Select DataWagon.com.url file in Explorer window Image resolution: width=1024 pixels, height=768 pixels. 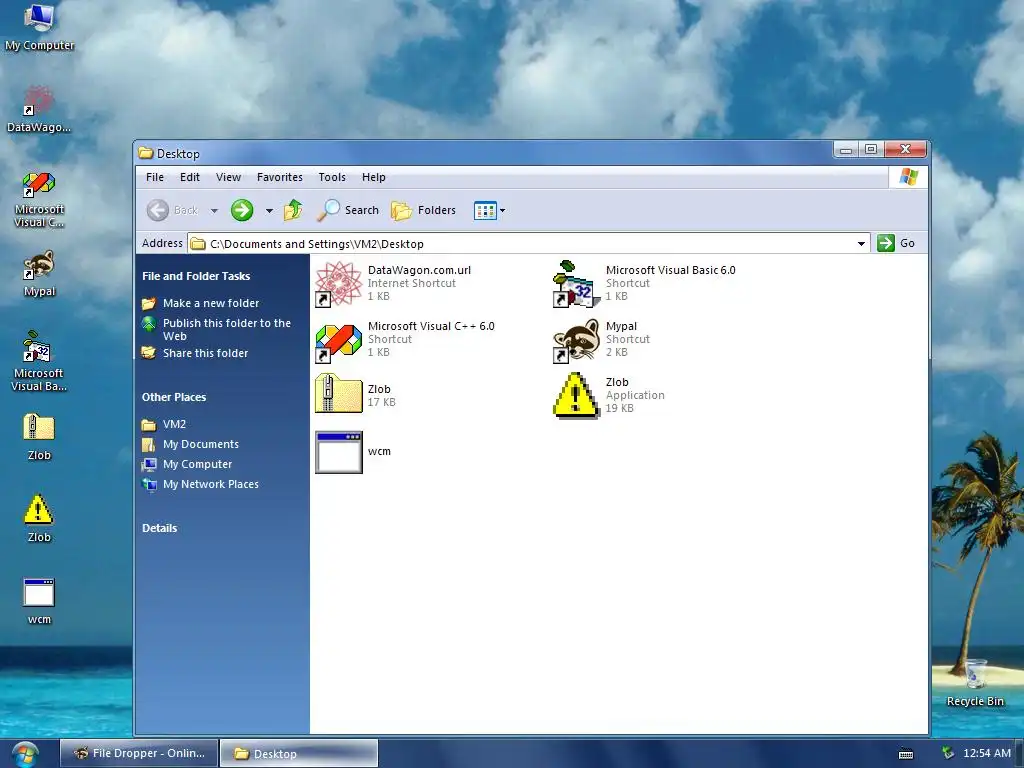(x=393, y=283)
